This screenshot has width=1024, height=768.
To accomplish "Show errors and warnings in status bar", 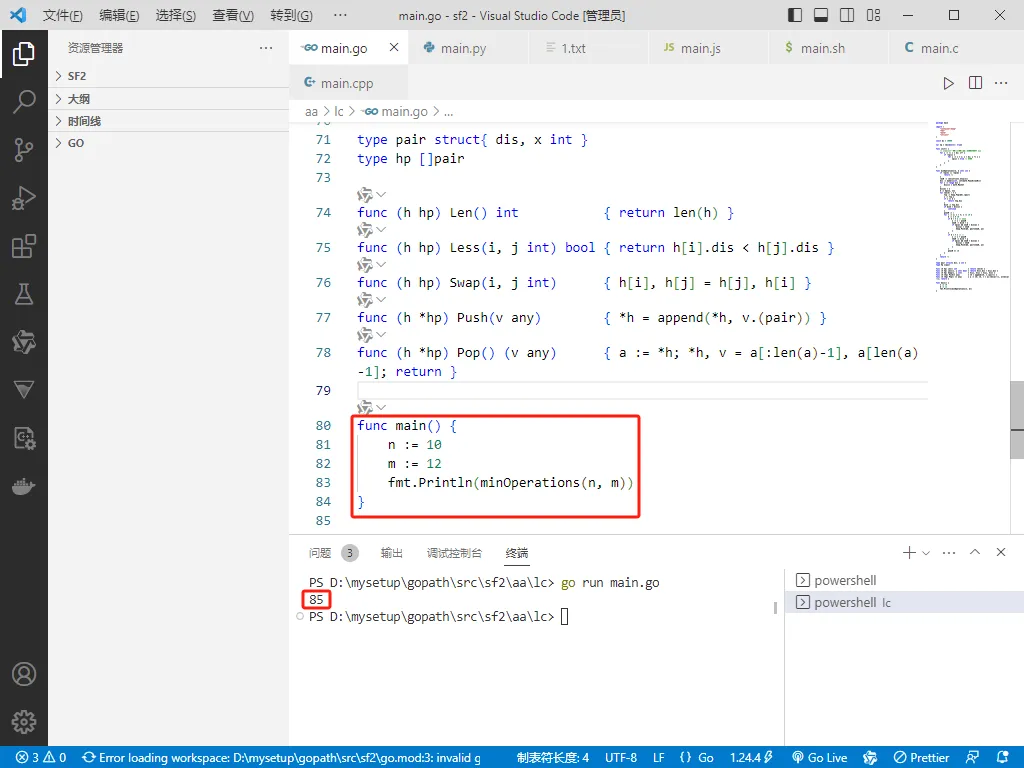I will [40, 758].
